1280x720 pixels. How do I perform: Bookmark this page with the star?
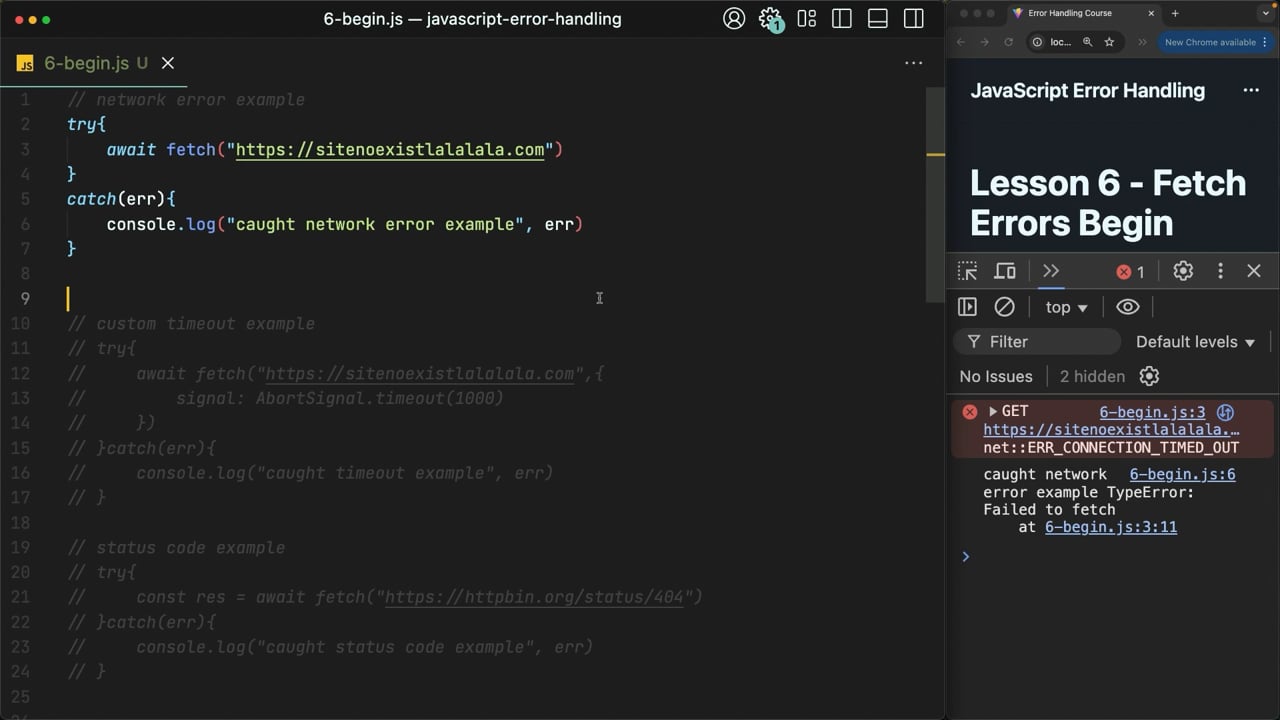[1109, 42]
